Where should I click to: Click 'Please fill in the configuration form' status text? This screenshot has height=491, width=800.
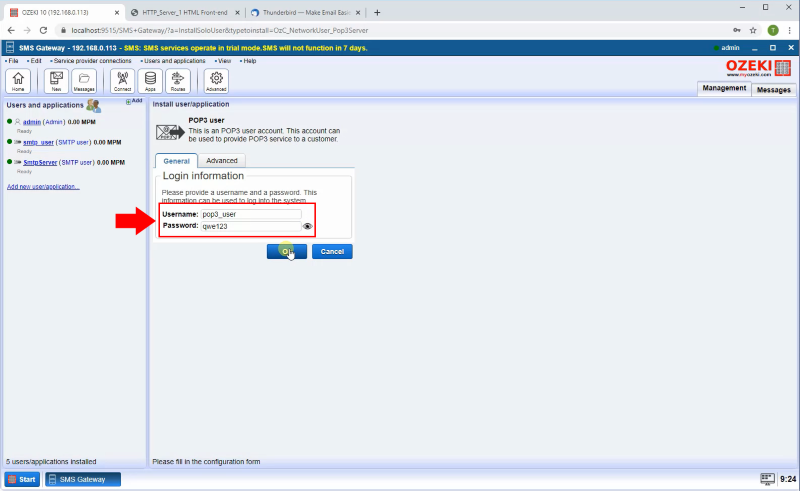(x=206, y=461)
